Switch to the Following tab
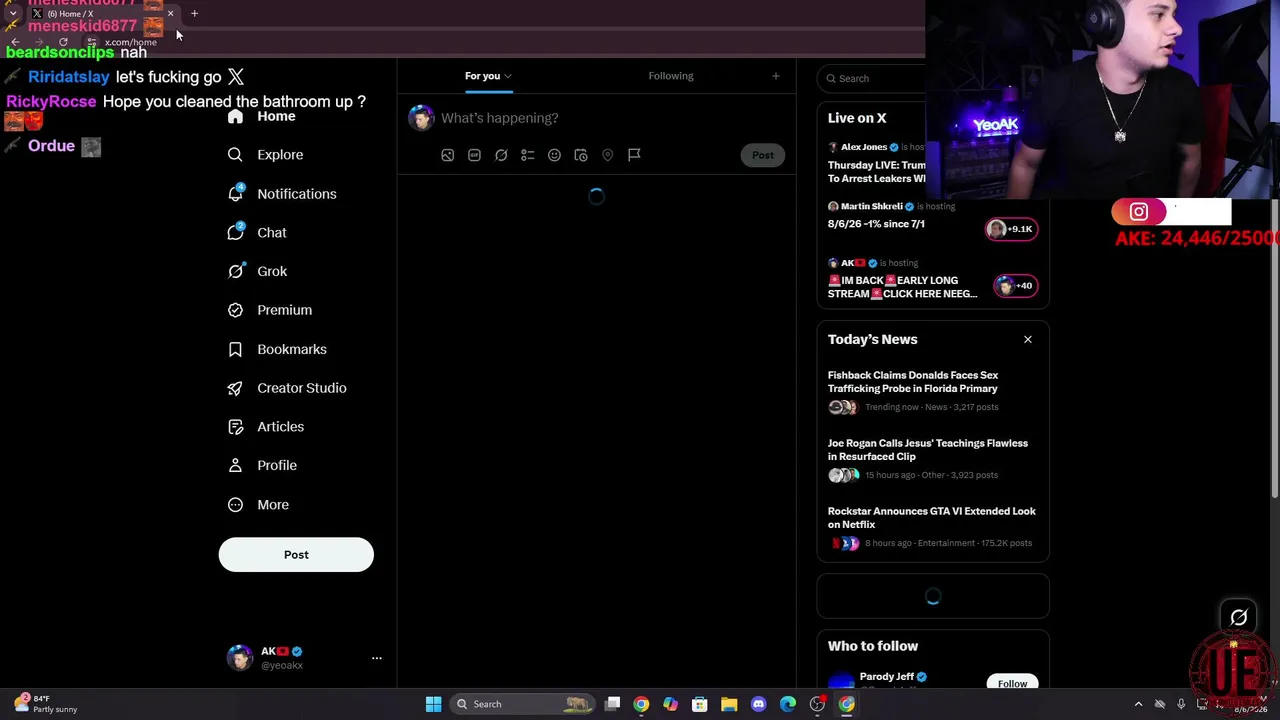Screen dimensions: 1280x720 pos(671,76)
